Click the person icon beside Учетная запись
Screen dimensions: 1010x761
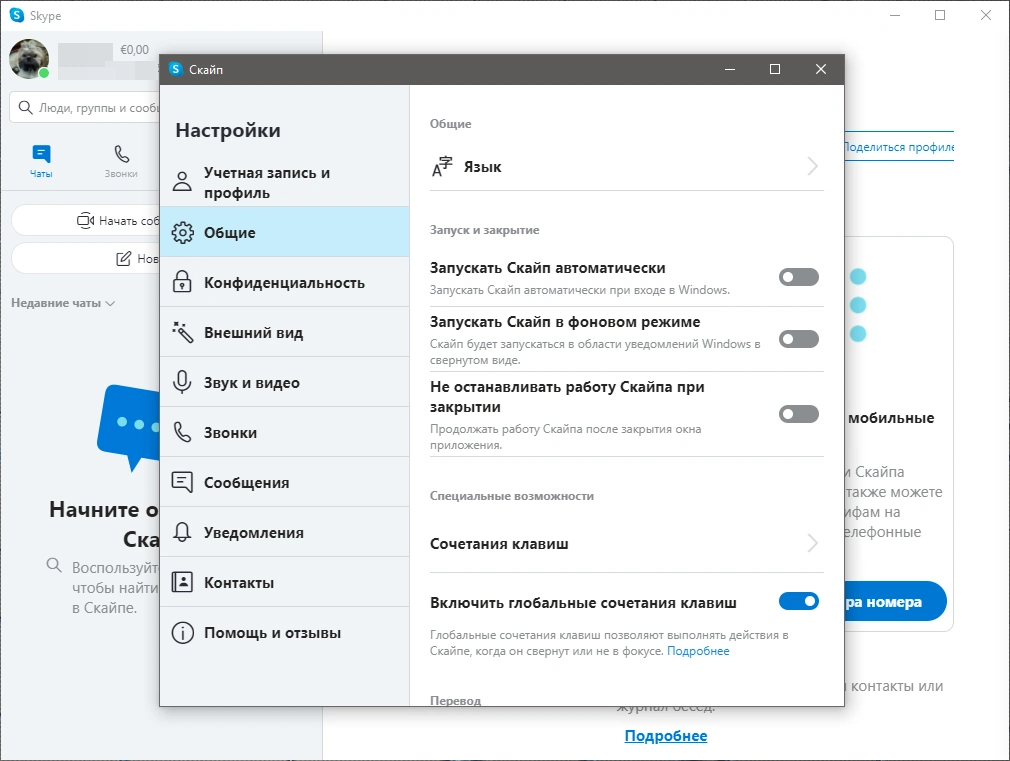click(x=182, y=182)
